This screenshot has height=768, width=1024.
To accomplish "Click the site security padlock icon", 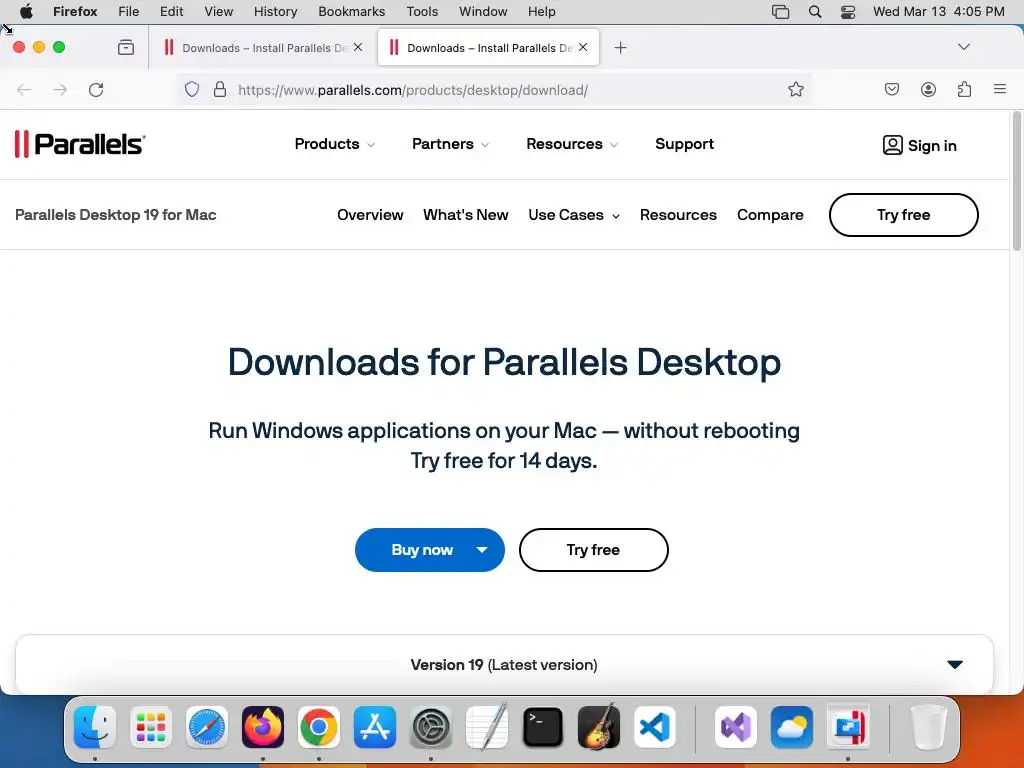I will click(220, 89).
